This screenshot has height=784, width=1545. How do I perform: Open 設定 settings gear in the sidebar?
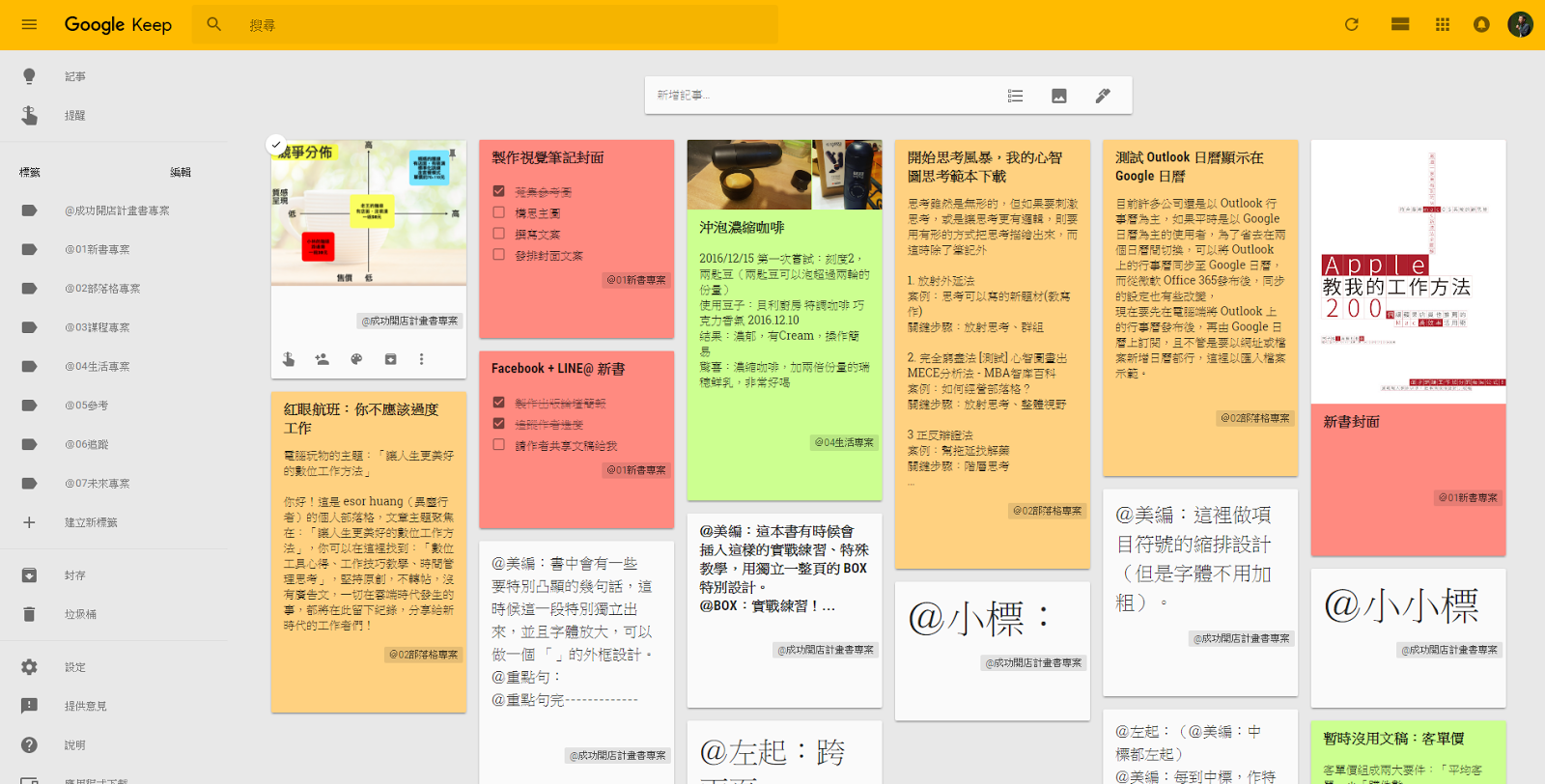click(x=29, y=667)
